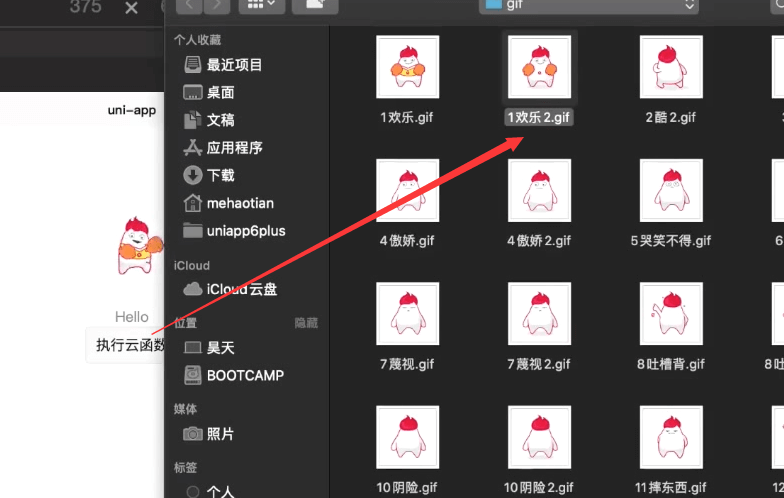Select 昊天 location in sidebar
Image resolution: width=784 pixels, height=498 pixels.
pos(209,348)
